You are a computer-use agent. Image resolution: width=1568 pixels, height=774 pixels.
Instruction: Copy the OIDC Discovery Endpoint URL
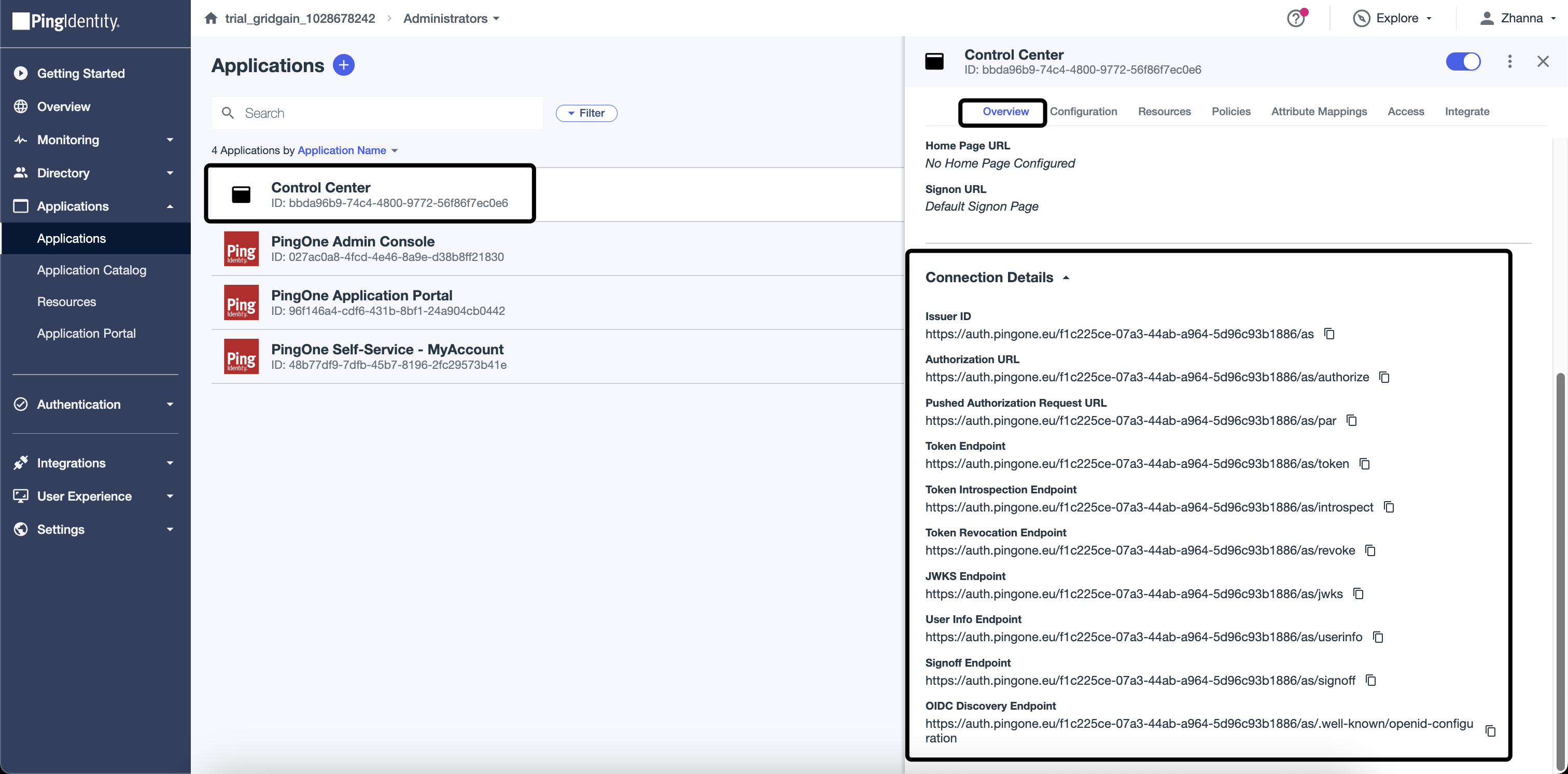(x=1490, y=731)
